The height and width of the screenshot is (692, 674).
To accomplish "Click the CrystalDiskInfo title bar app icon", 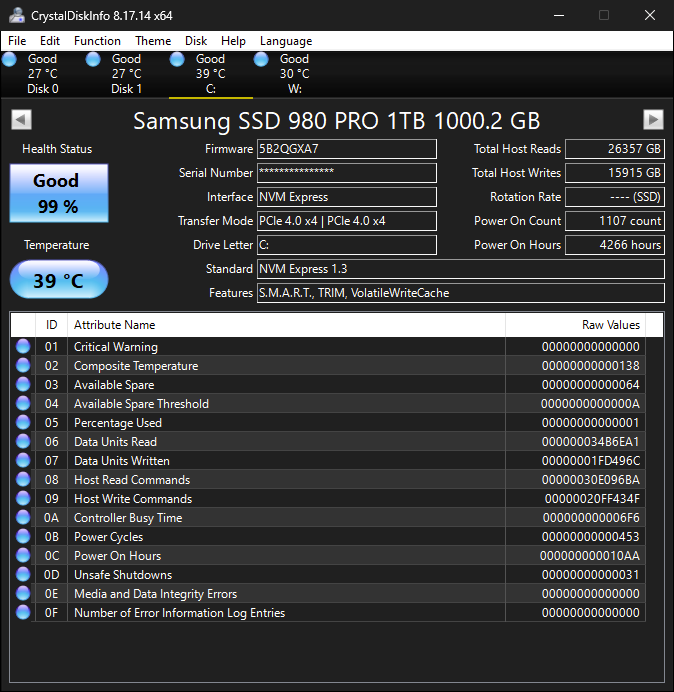I will point(17,15).
